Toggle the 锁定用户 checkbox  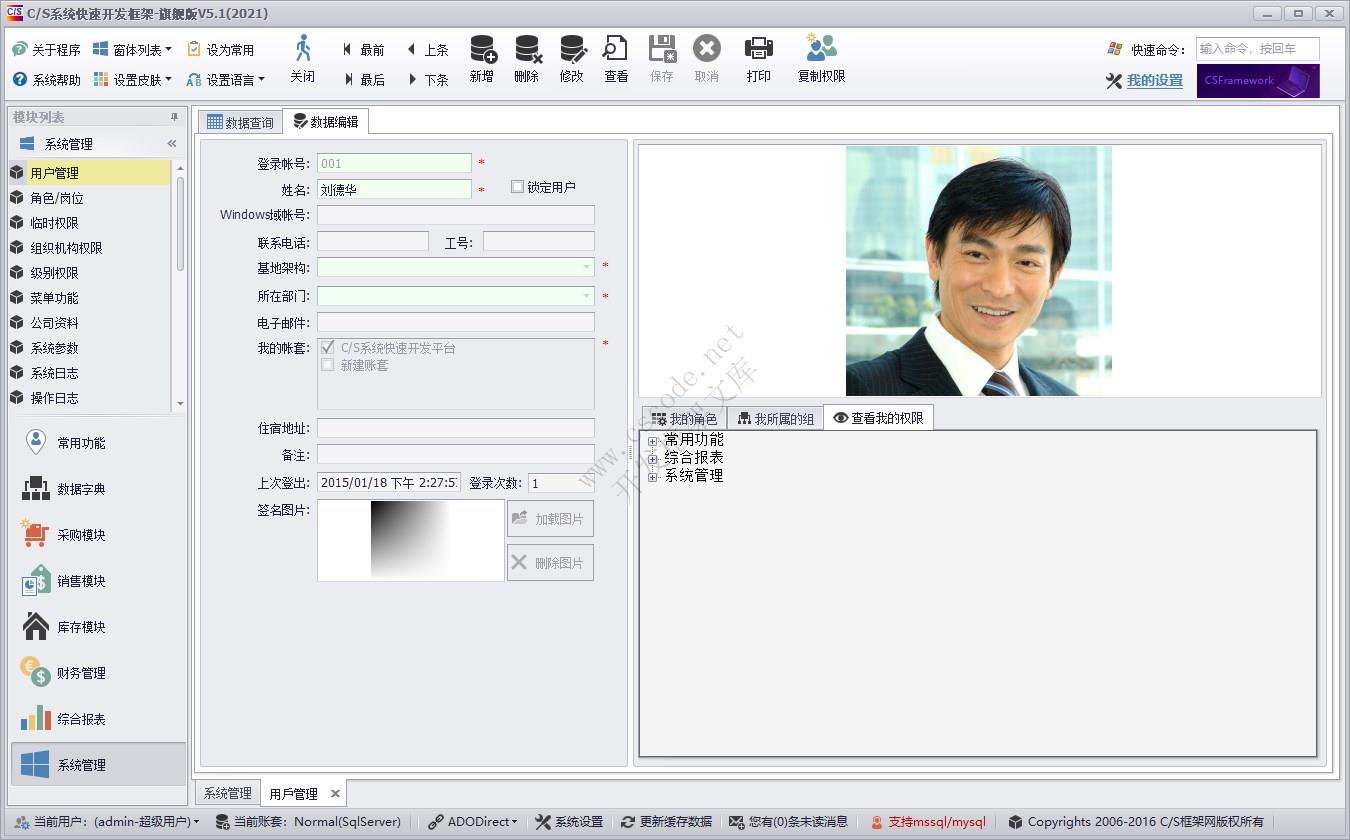(517, 186)
